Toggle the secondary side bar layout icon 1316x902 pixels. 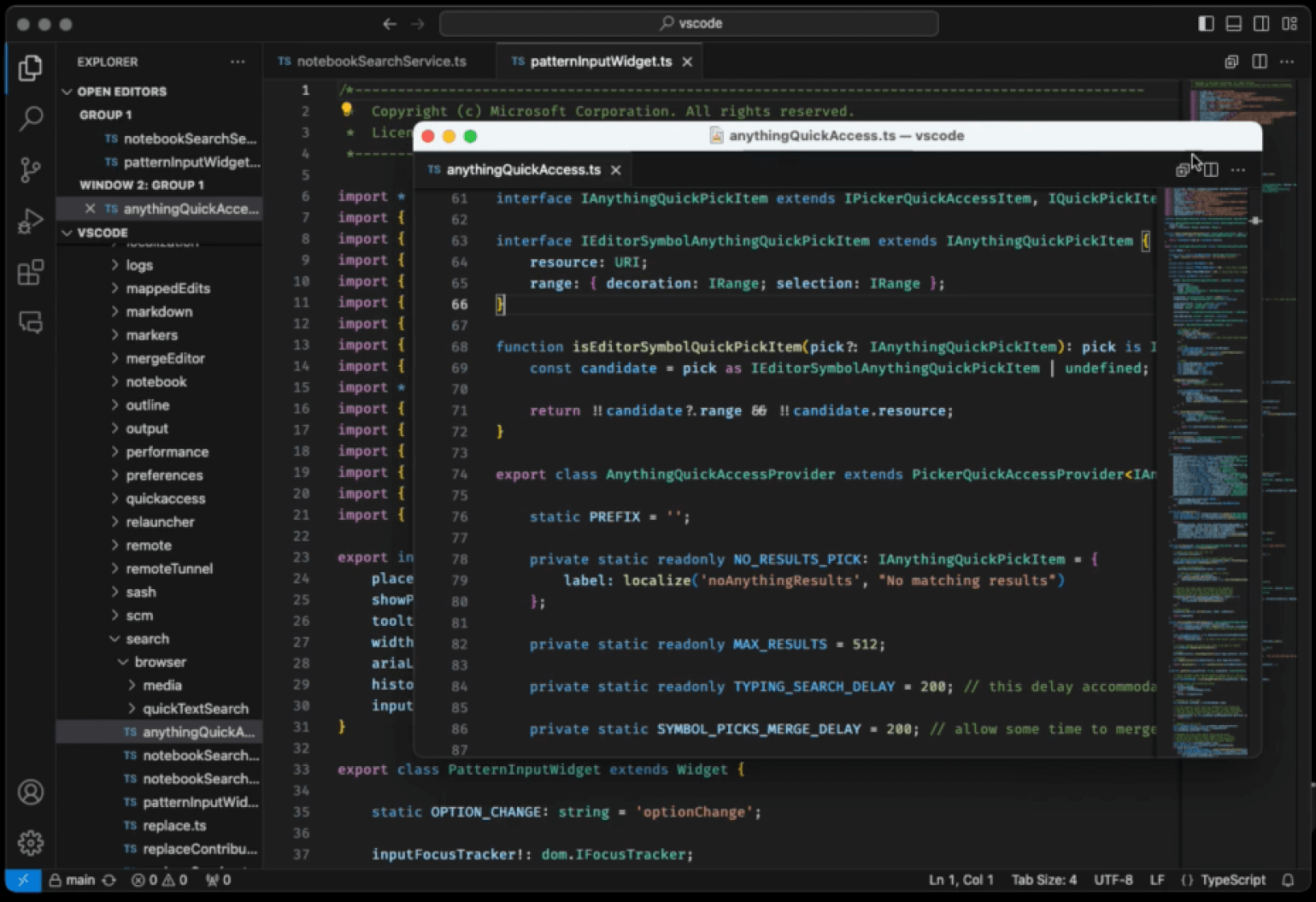click(1261, 24)
